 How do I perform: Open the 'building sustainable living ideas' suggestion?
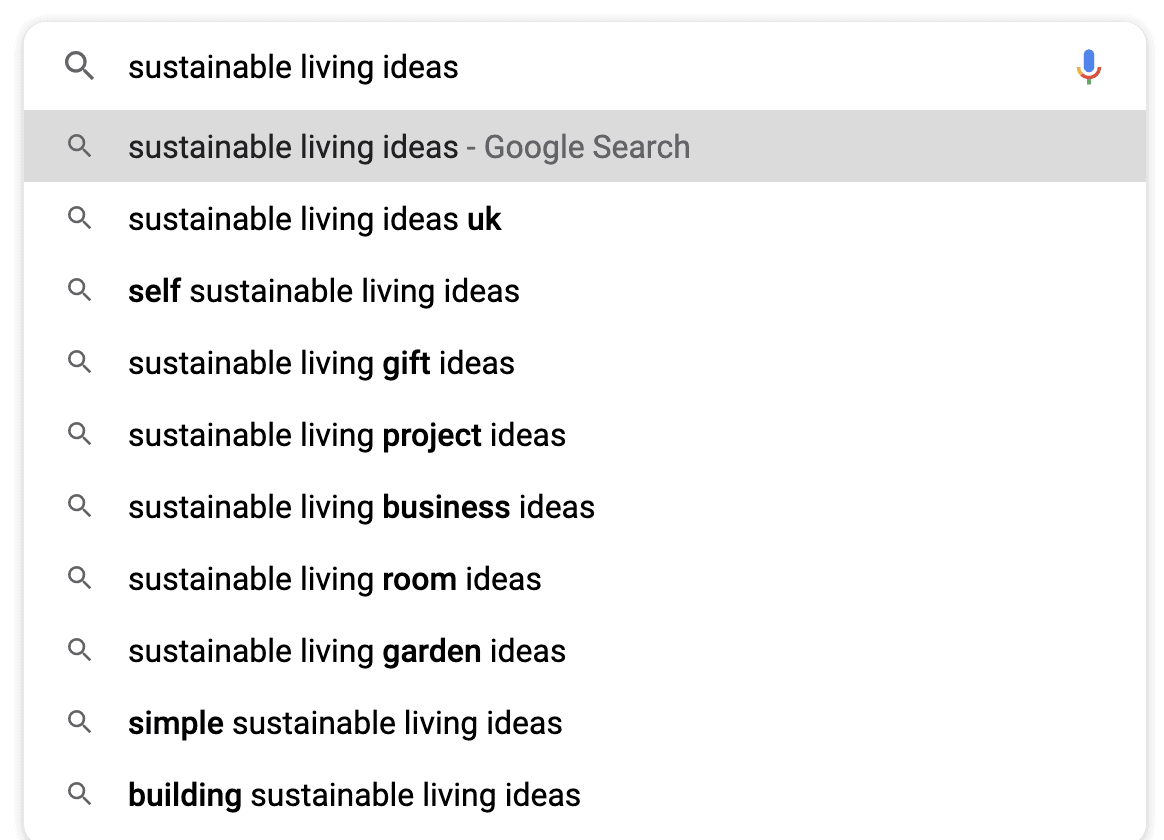354,795
